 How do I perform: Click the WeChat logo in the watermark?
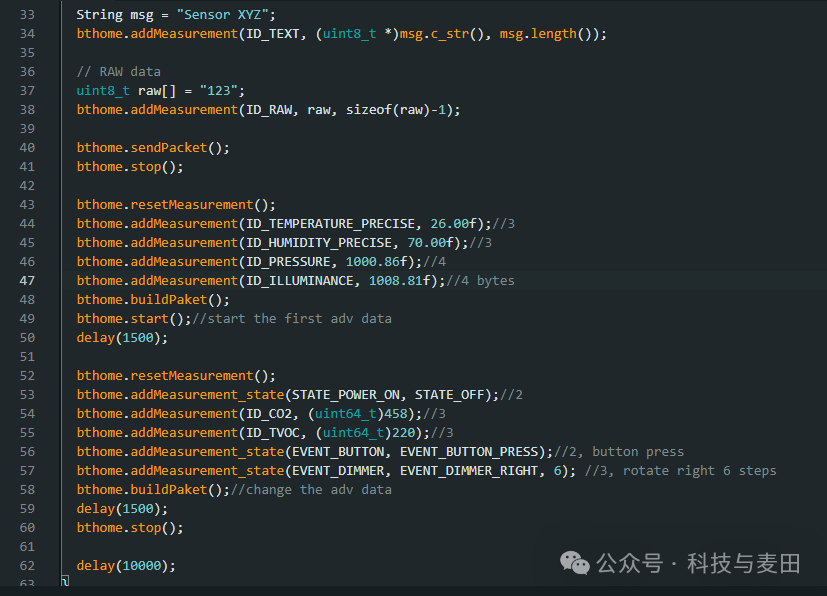[x=575, y=563]
